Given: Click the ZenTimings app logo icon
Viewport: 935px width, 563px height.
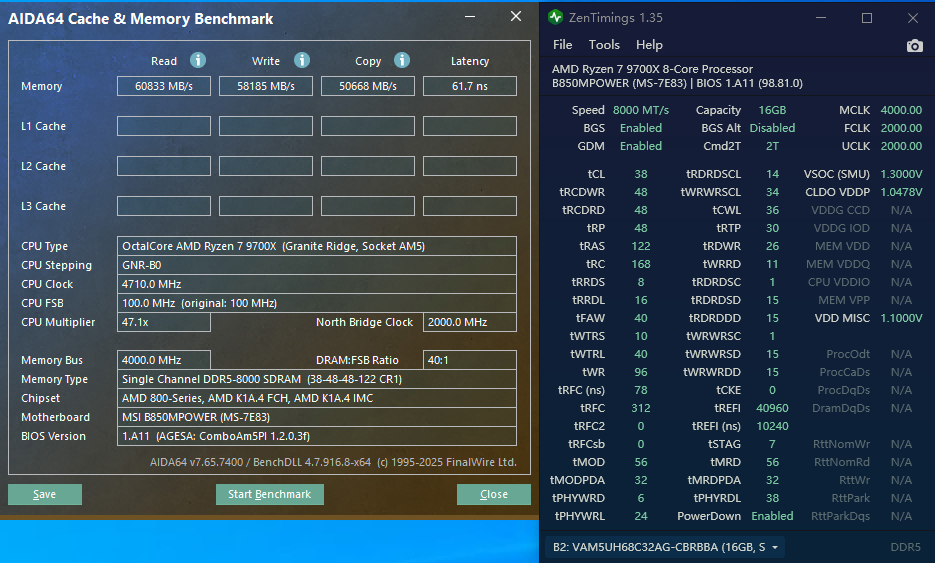Looking at the screenshot, I should [x=555, y=17].
